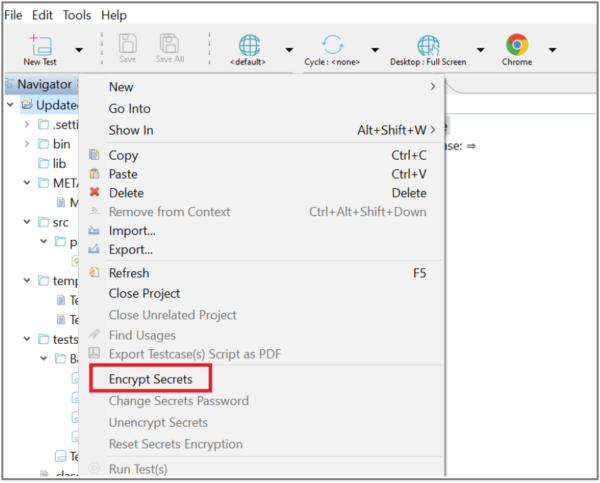Collapse the tests folder node
The image size is (600, 483).
coord(26,339)
